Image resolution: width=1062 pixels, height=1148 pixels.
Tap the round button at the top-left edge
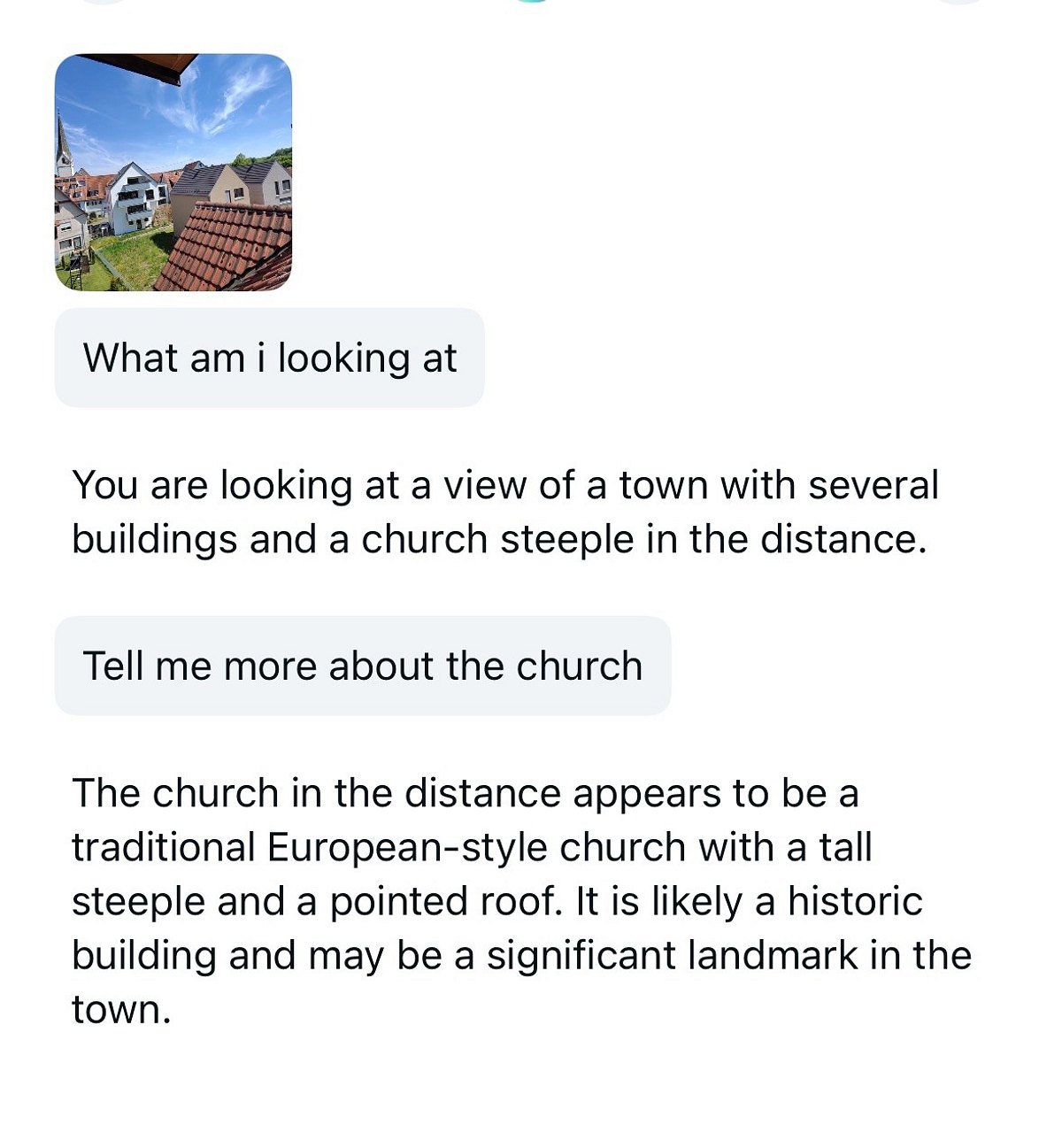pos(104,1)
